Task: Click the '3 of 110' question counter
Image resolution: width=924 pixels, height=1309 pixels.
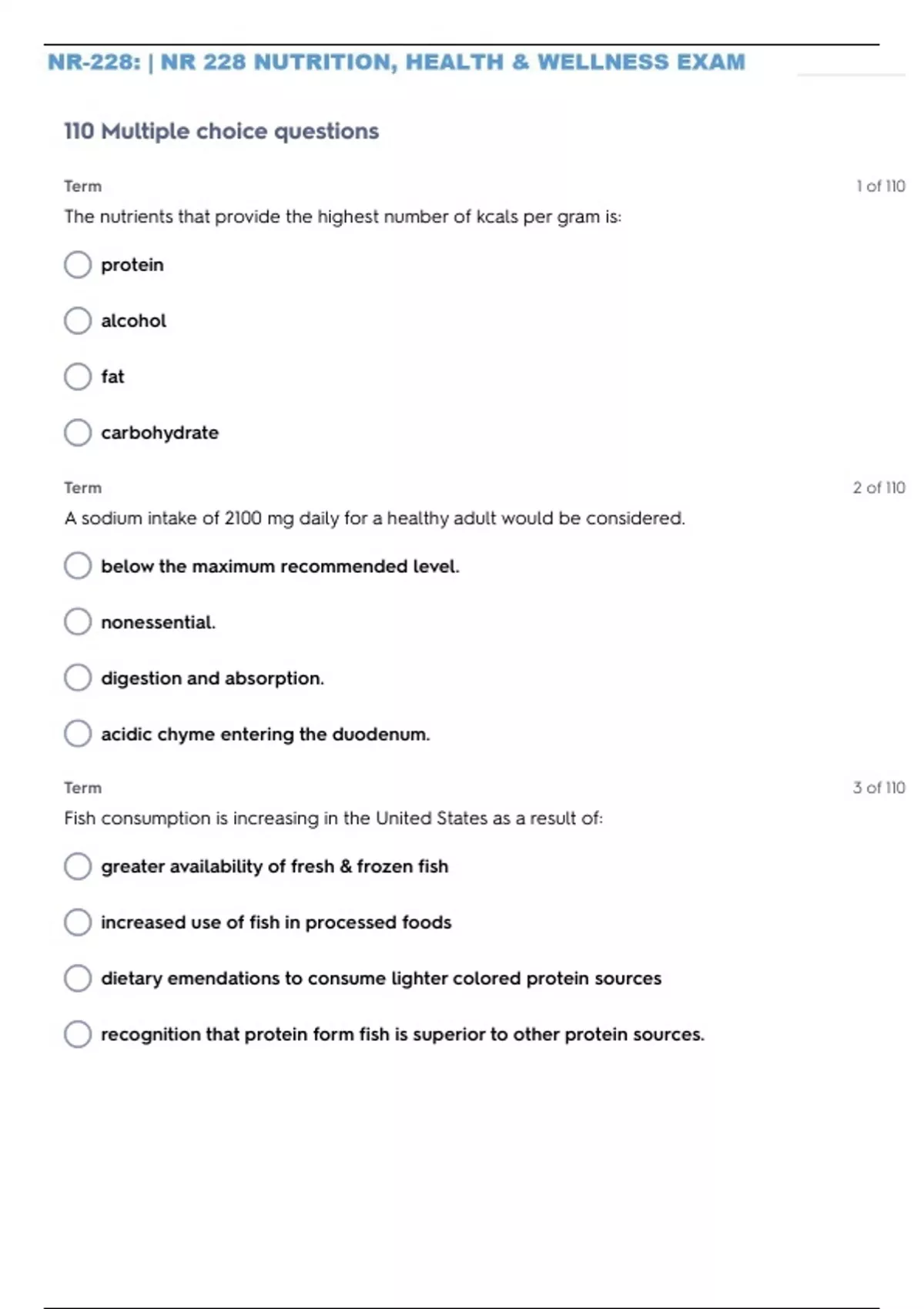Action: point(879,788)
